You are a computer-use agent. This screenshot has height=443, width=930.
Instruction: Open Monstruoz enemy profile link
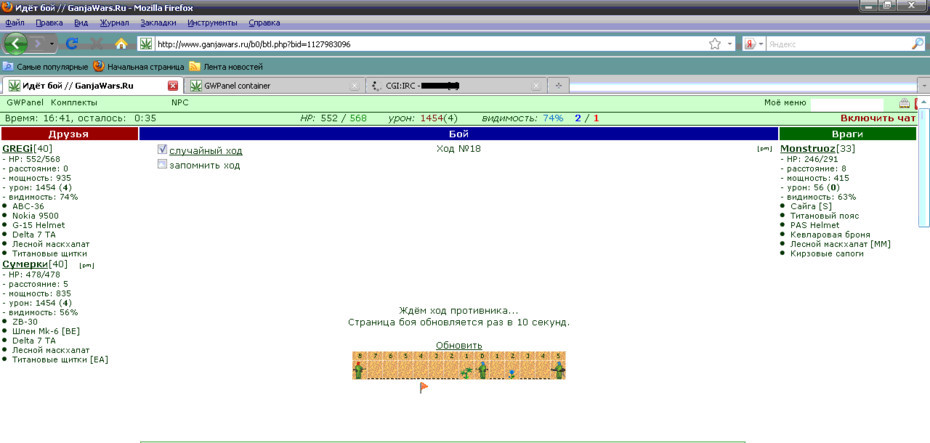pos(808,148)
